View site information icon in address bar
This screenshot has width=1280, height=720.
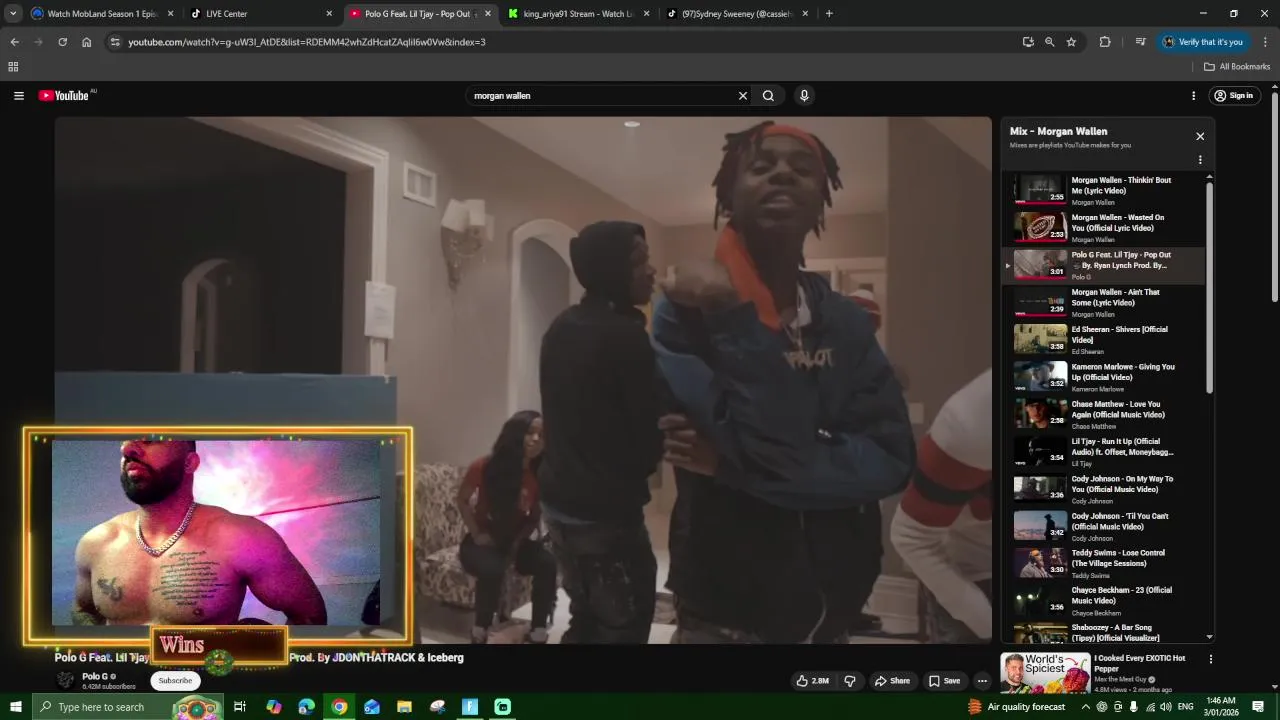point(115,42)
